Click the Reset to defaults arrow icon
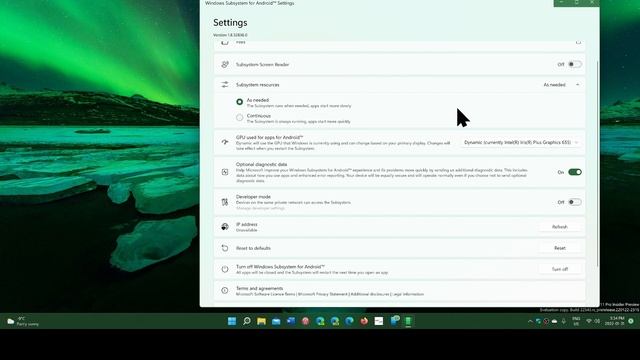The image size is (640, 360). (x=225, y=248)
